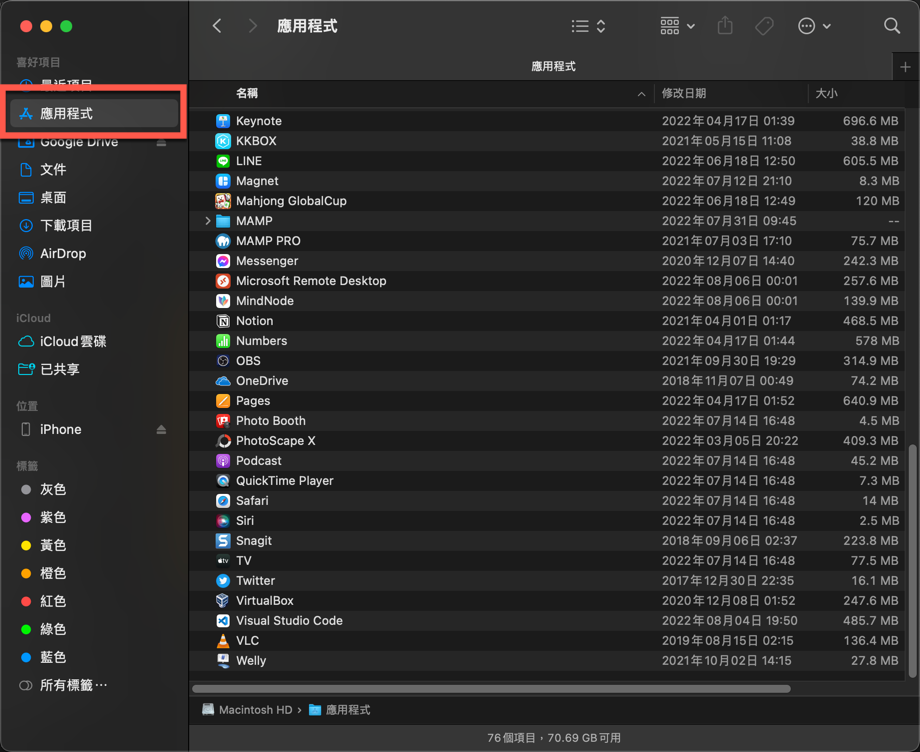This screenshot has width=920, height=752.
Task: Open the group-by grid dropdown
Action: click(678, 26)
